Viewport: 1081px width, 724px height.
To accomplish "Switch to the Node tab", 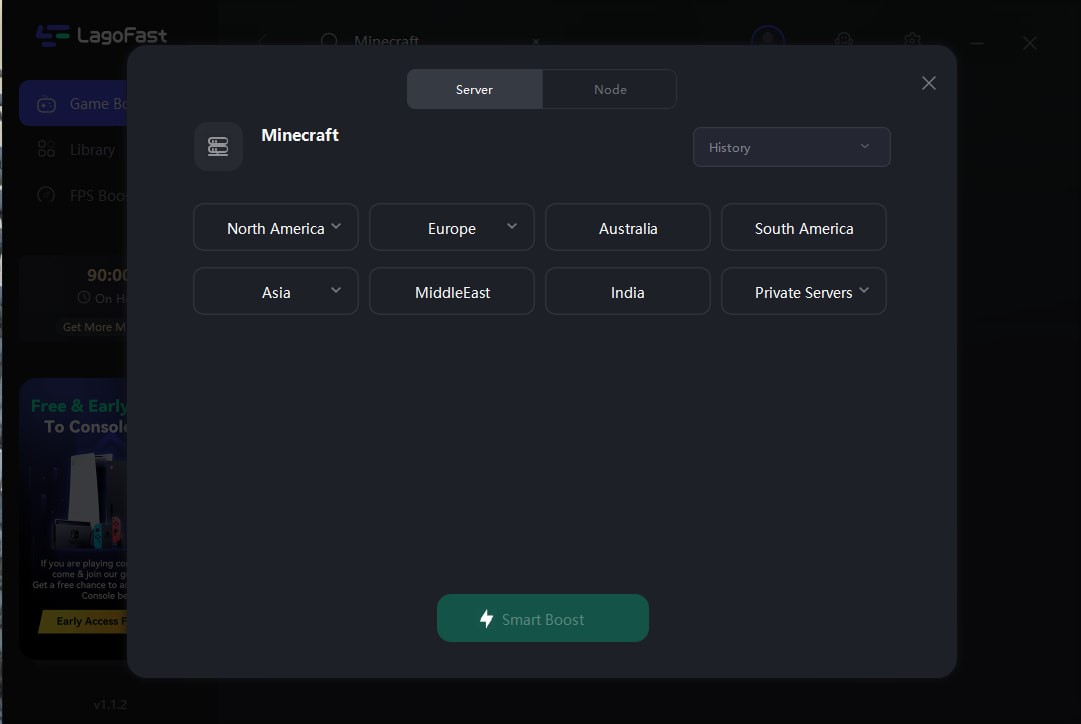I will tap(610, 89).
